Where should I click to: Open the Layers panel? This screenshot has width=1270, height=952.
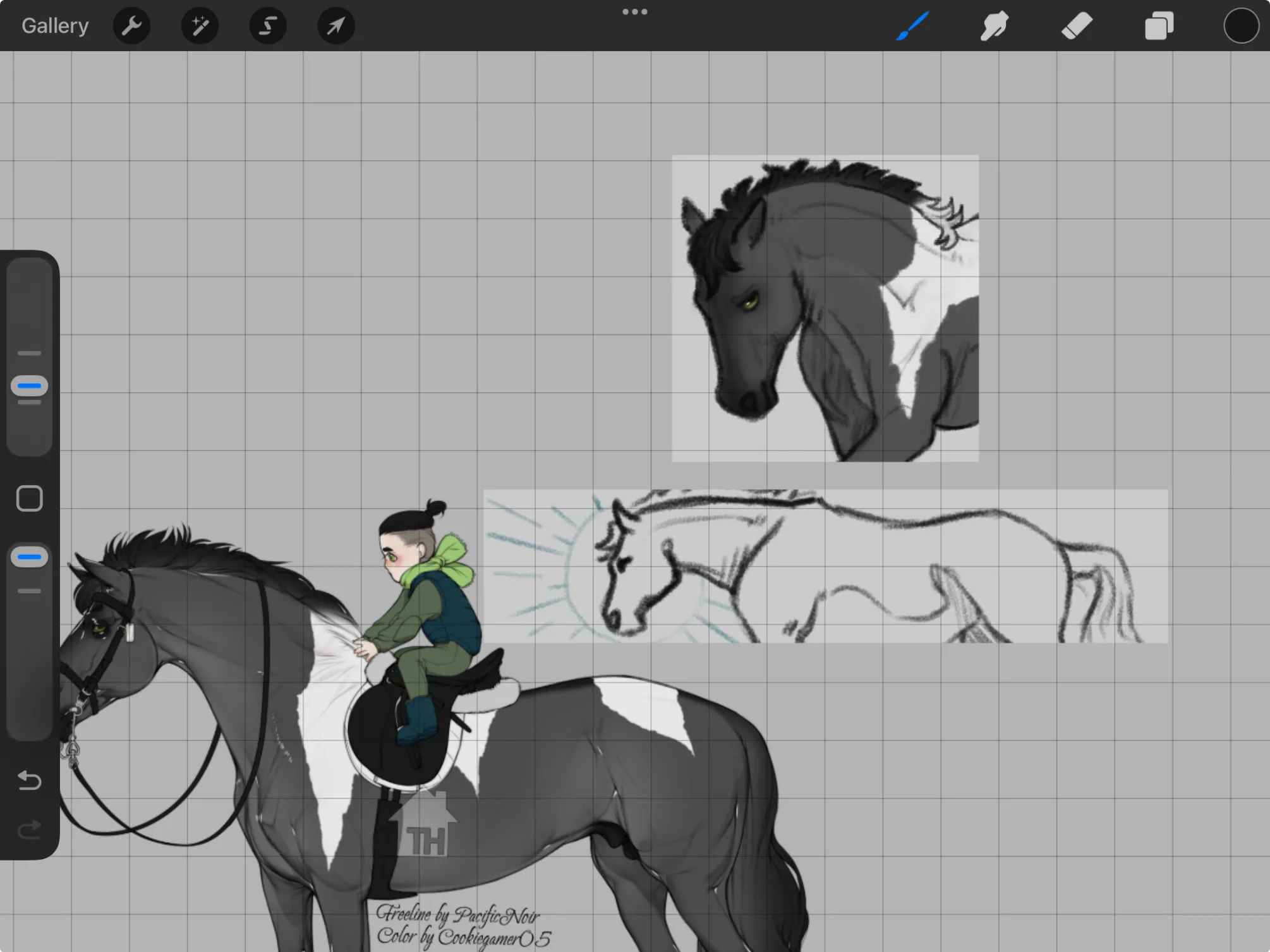click(x=1159, y=26)
